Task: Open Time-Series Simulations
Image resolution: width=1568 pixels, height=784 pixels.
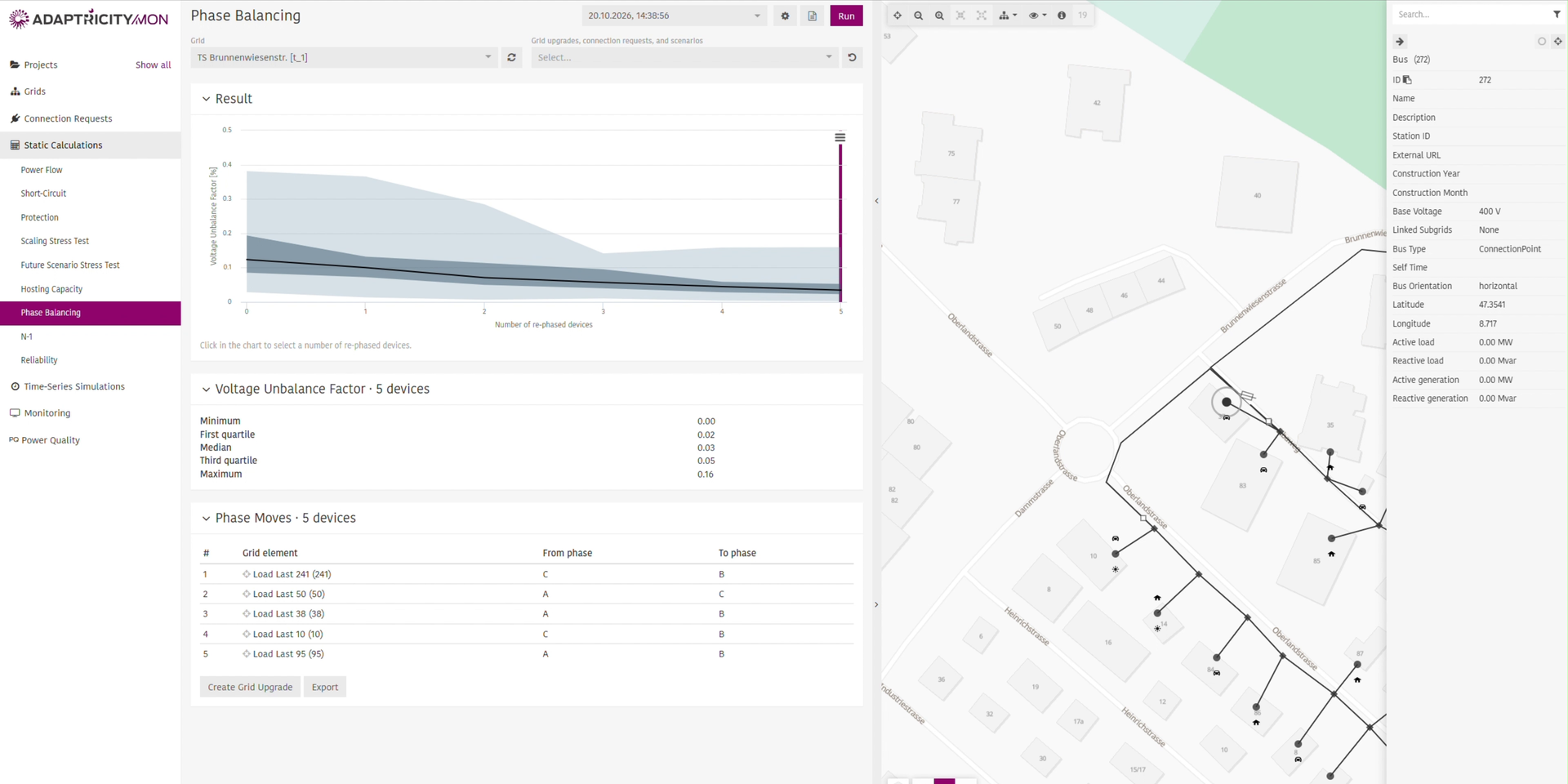Action: pyautogui.click(x=74, y=386)
